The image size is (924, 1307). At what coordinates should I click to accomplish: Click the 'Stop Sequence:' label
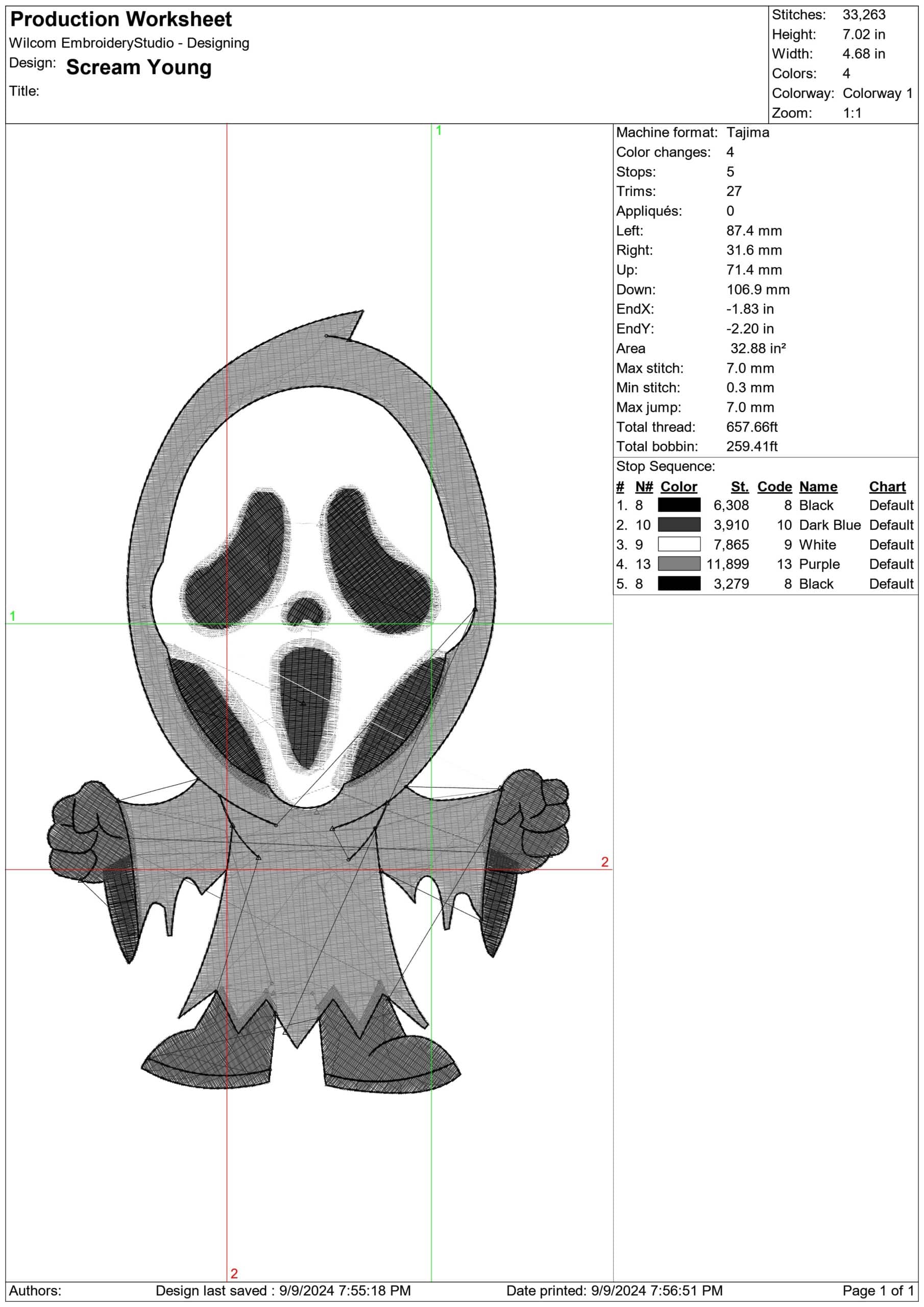click(x=666, y=467)
